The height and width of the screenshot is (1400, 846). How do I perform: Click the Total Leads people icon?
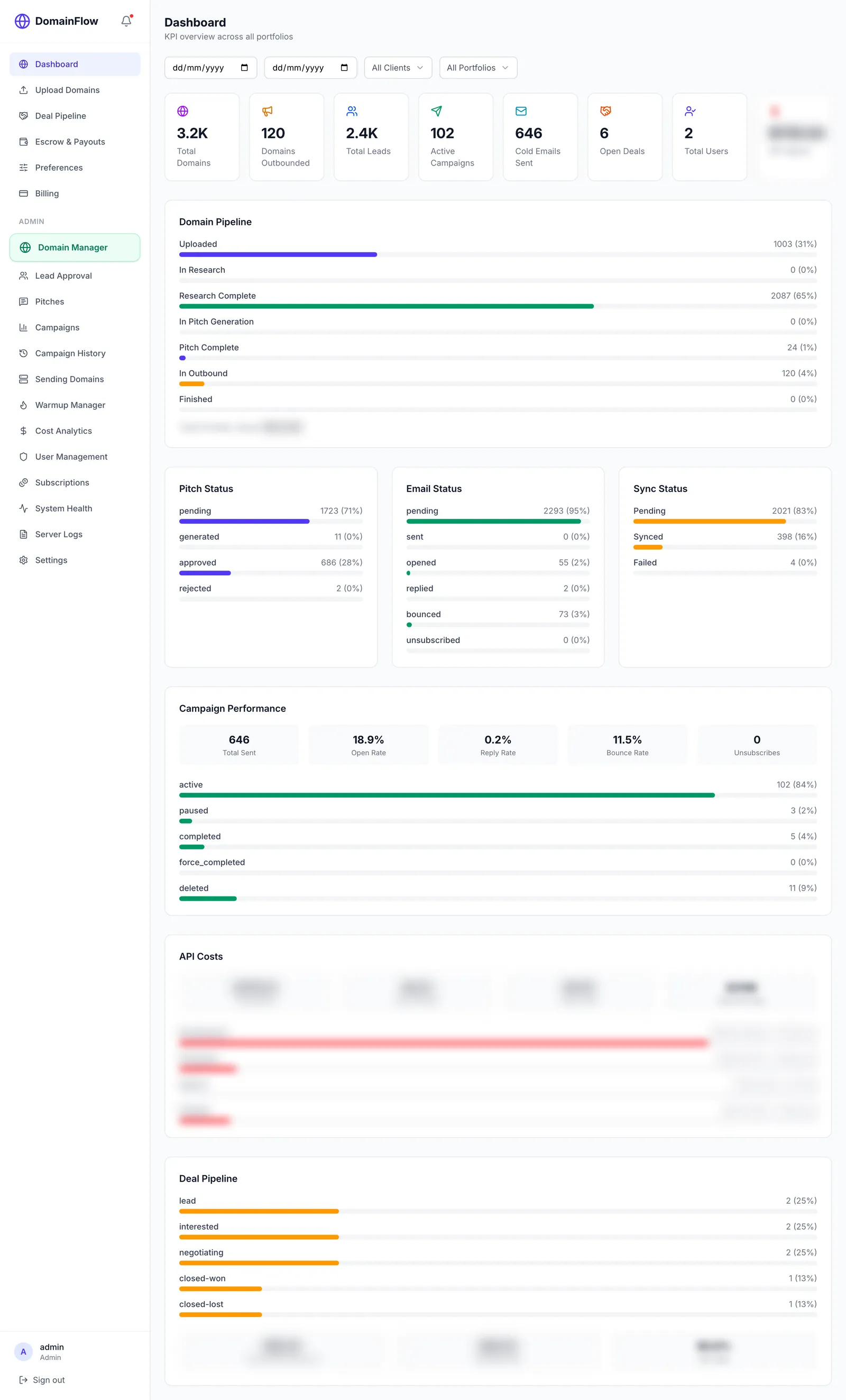352,111
